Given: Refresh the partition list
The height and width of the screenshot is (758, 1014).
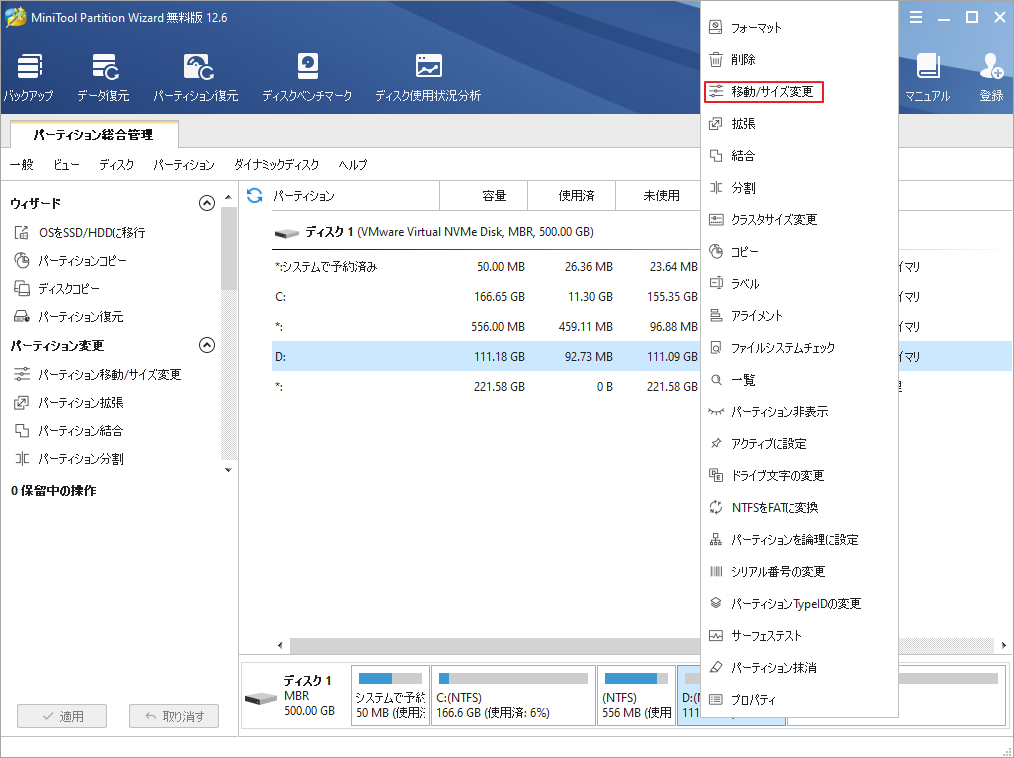Looking at the screenshot, I should [x=259, y=195].
